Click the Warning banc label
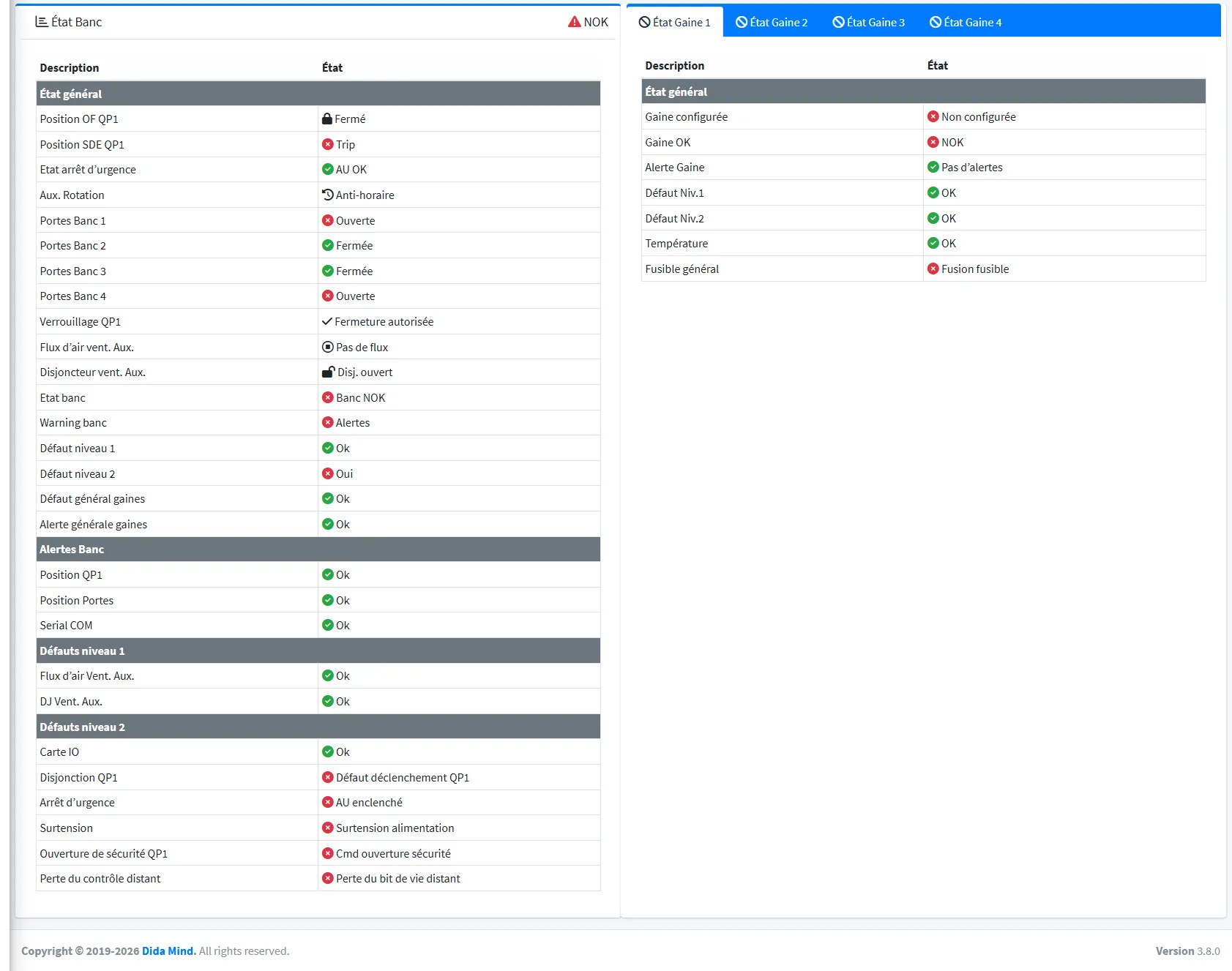Viewport: 1232px width, 971px height. coord(73,423)
